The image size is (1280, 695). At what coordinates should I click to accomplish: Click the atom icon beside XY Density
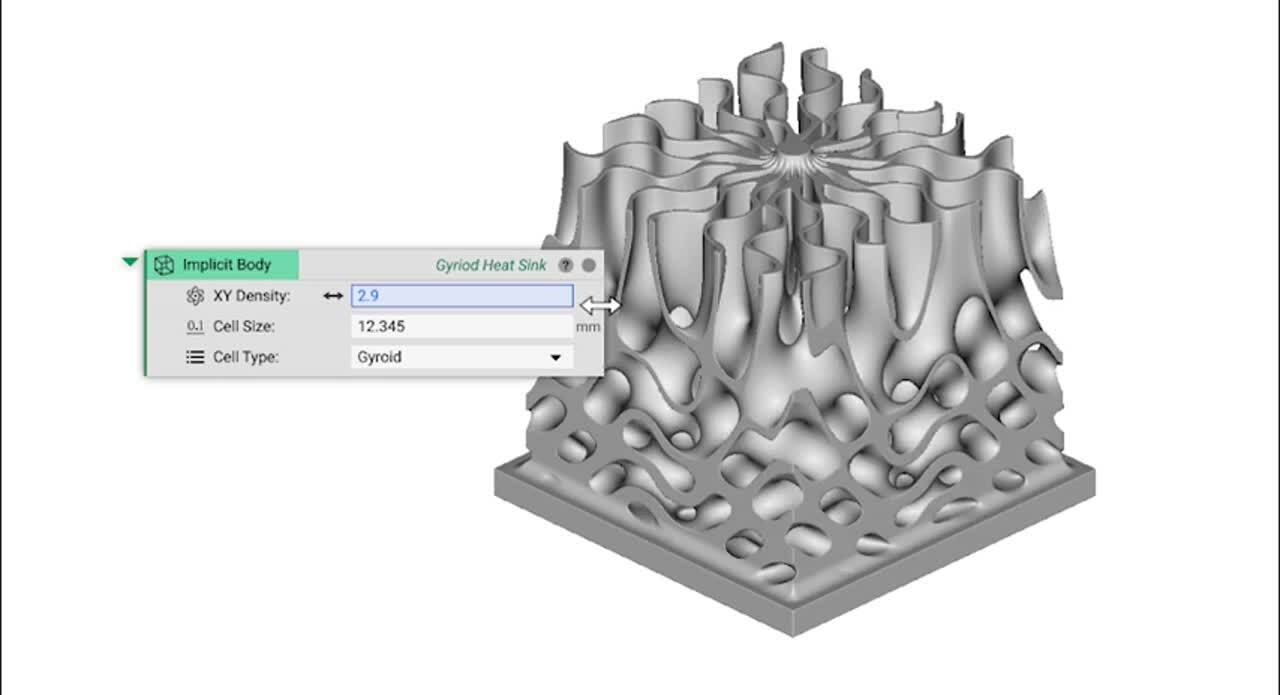point(196,295)
